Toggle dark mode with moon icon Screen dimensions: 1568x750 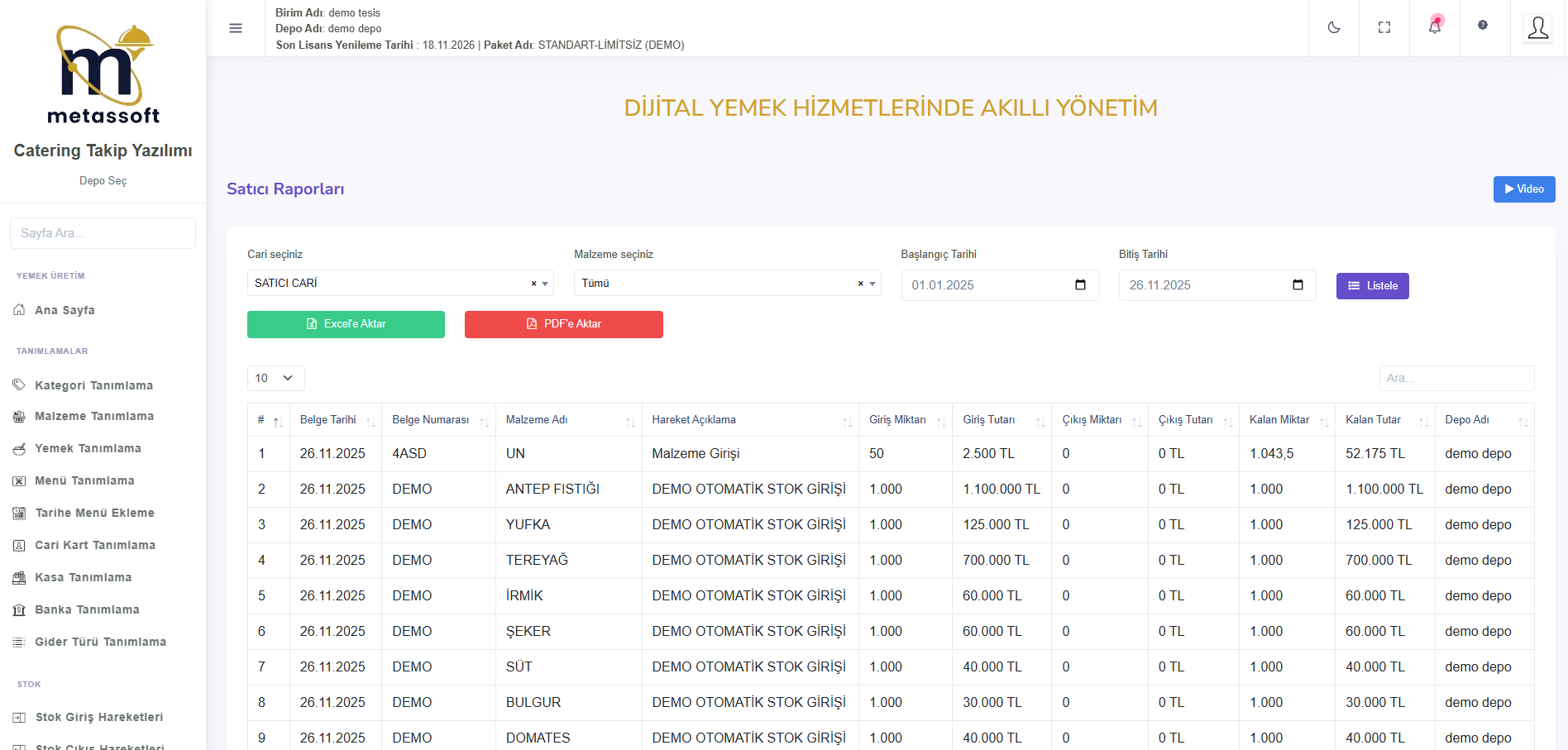click(x=1334, y=27)
